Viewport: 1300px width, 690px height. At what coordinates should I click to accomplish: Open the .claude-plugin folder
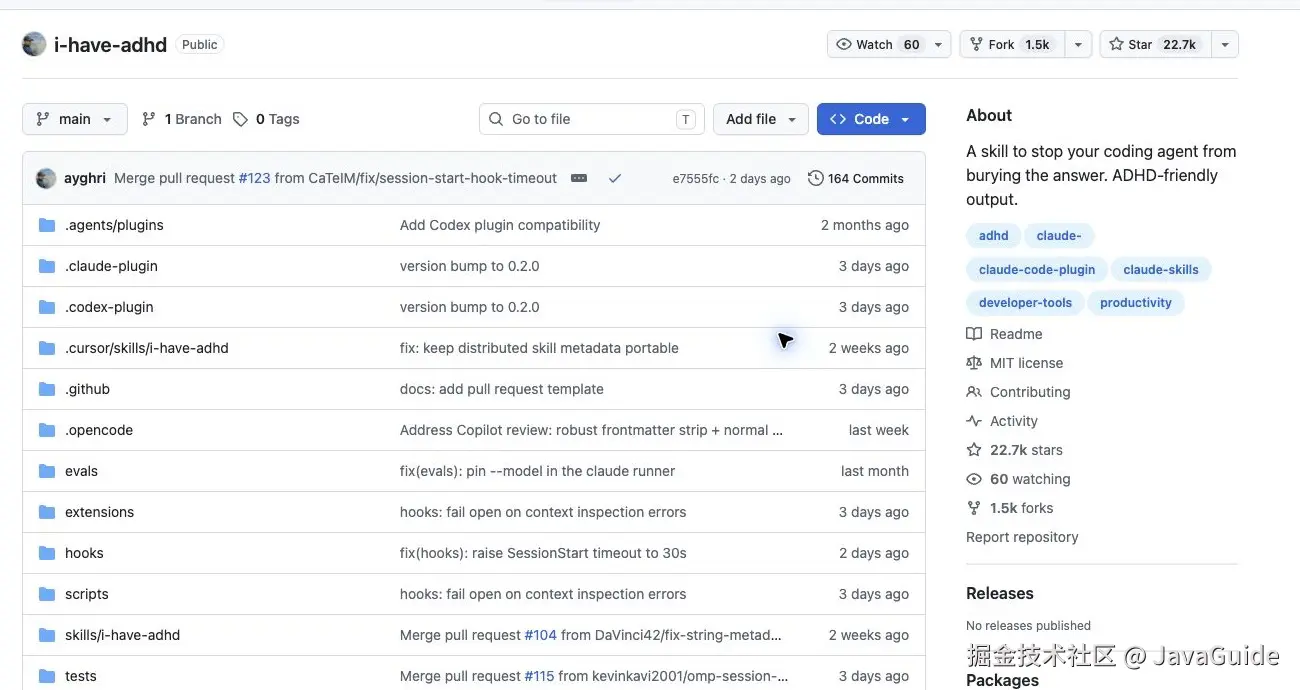coord(111,266)
